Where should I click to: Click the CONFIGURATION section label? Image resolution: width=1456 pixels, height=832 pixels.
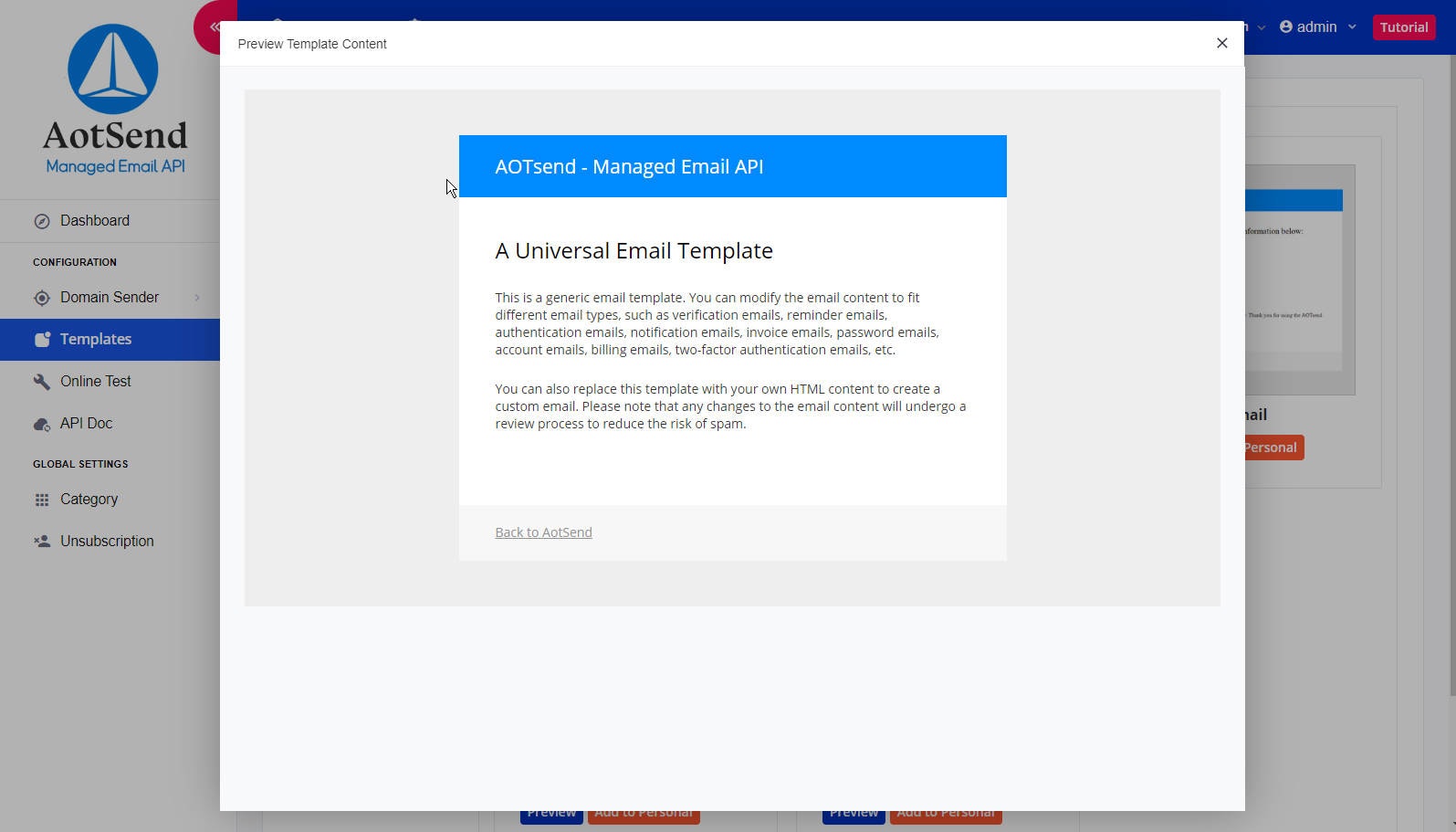coord(75,262)
